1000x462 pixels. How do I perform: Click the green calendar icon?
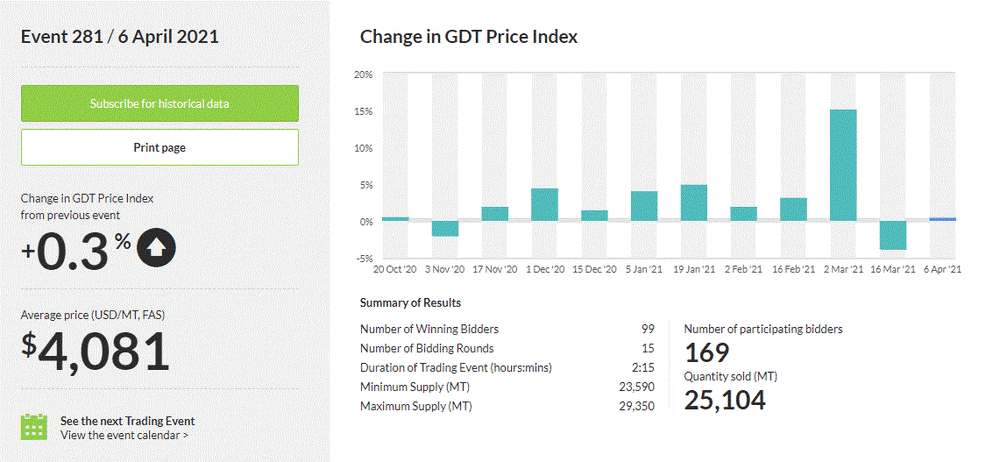point(35,427)
